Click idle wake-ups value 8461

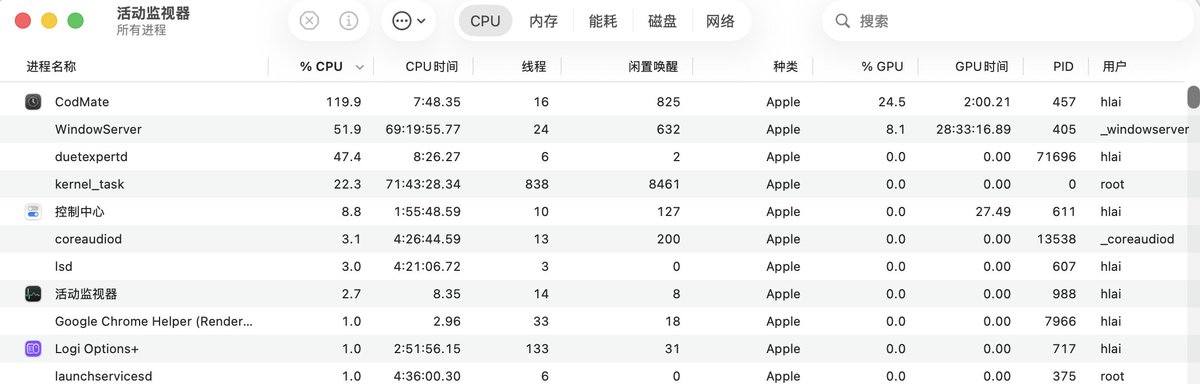(x=664, y=184)
